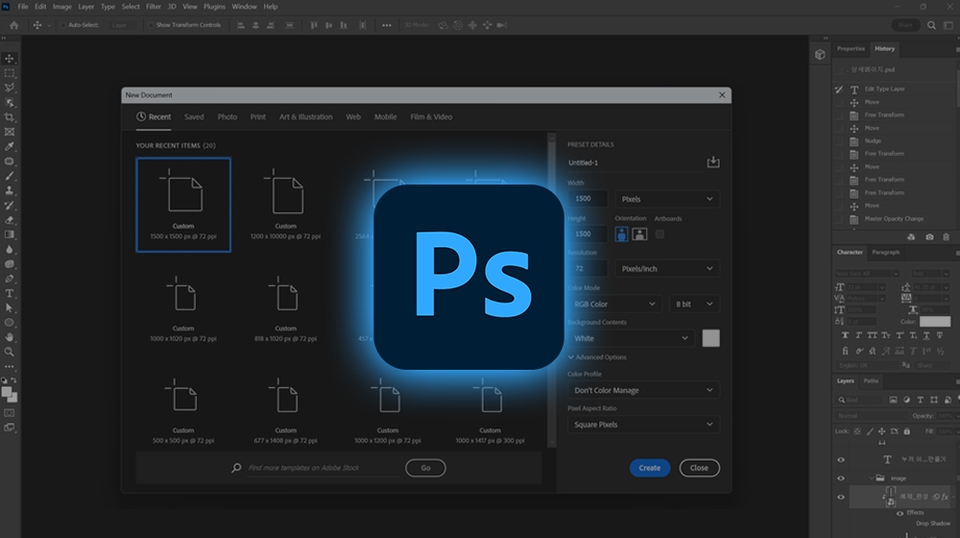
Task: Select the Eyedropper tool
Action: pyautogui.click(x=9, y=146)
